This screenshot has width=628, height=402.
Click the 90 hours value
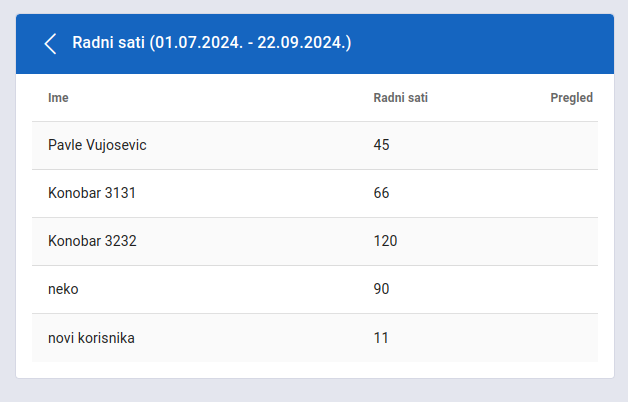381,289
